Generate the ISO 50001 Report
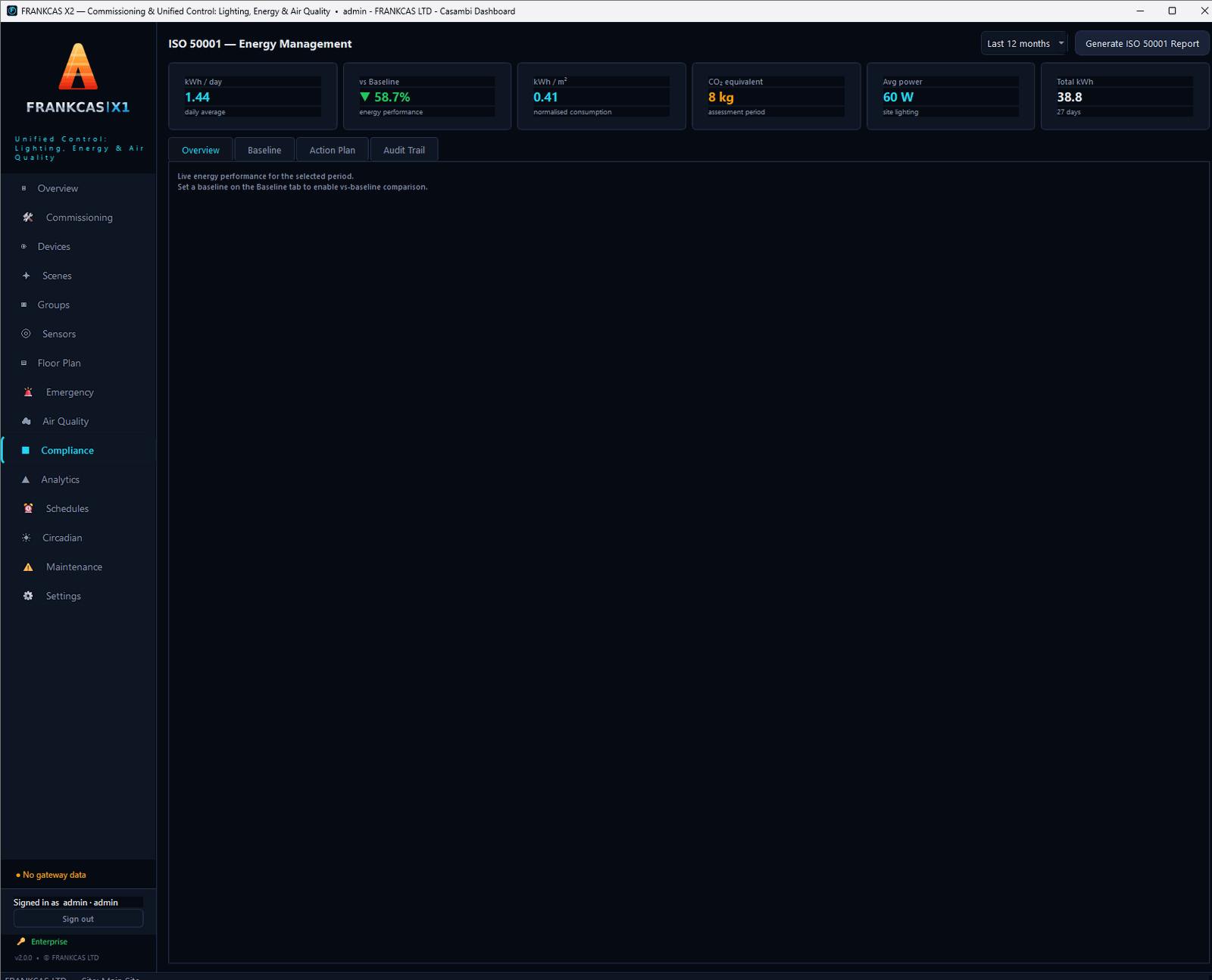This screenshot has width=1212, height=980. coord(1142,44)
